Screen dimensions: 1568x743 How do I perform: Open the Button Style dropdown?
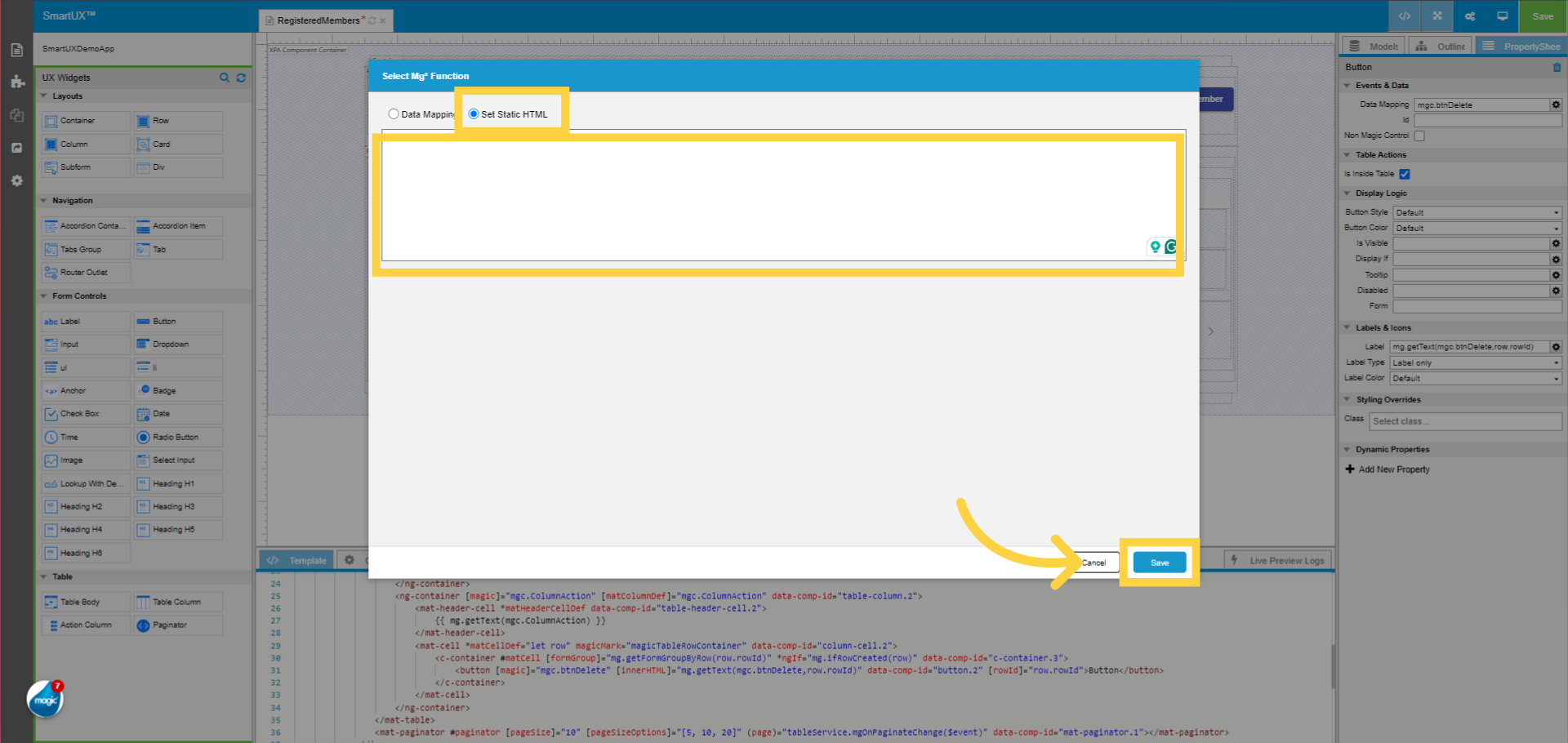click(1477, 212)
